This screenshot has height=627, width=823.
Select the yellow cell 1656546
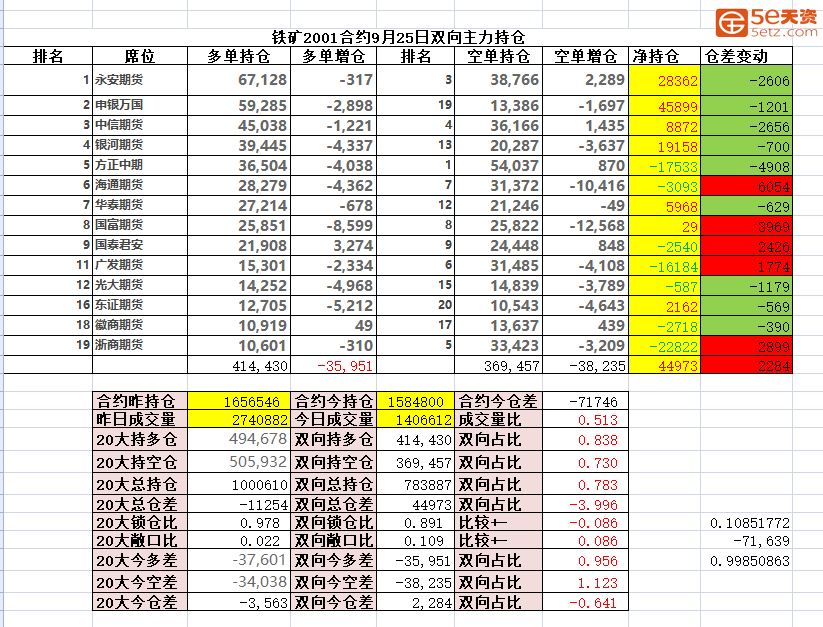[x=239, y=401]
